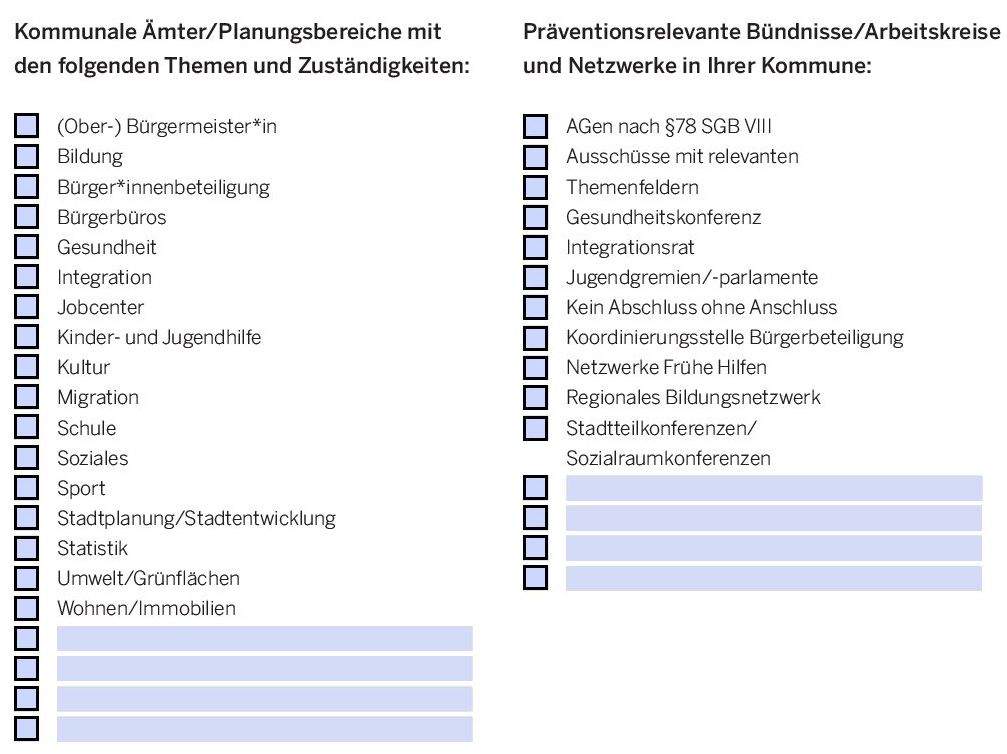Viewport: 1007px width, 754px height.
Task: Click first blank text field below Wohnen/Immobilien
Action: coord(265,638)
